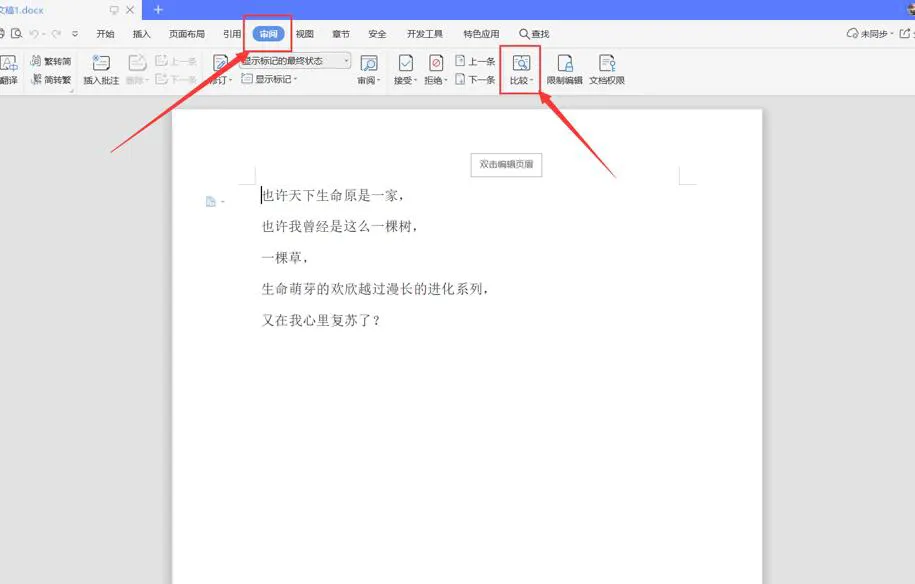915x584 pixels.
Task: Open the Translate tool
Action: pyautogui.click(x=8, y=68)
